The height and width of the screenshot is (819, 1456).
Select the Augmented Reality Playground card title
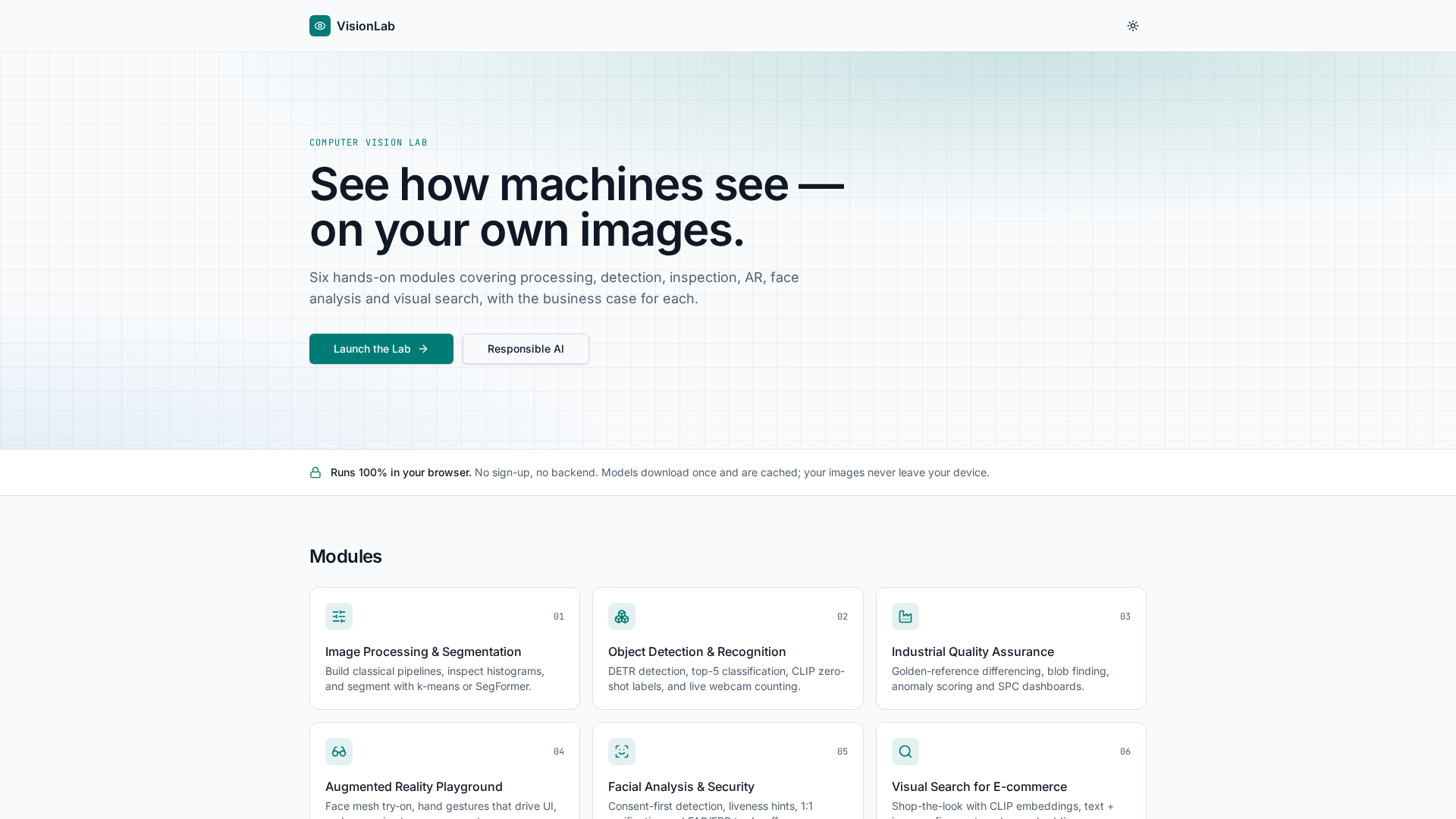(x=414, y=786)
